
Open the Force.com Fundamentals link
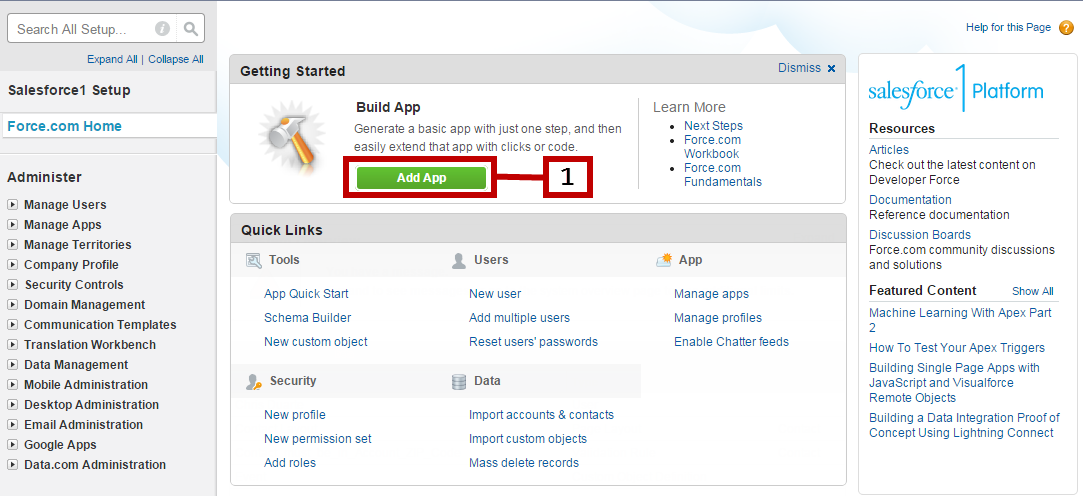pos(722,175)
